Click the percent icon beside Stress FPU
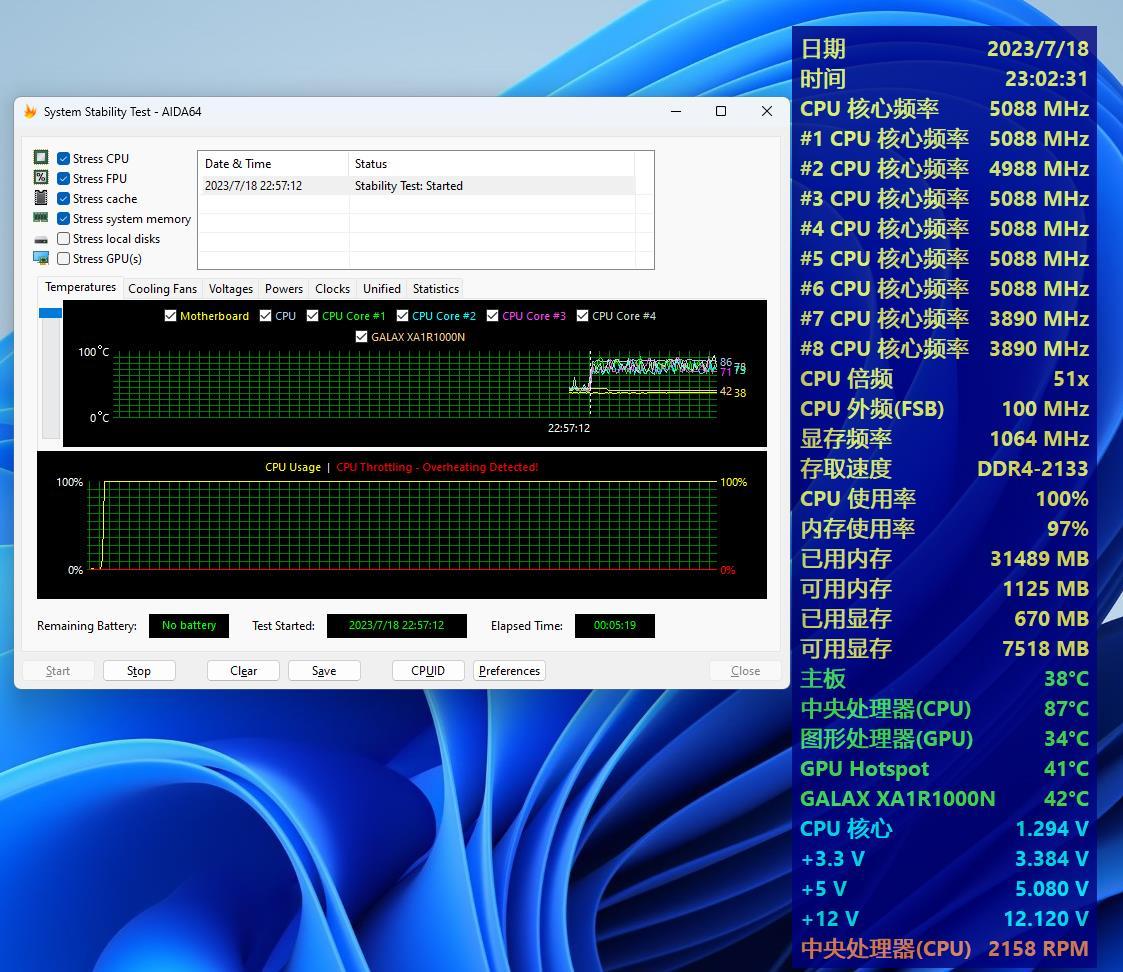 [41, 177]
